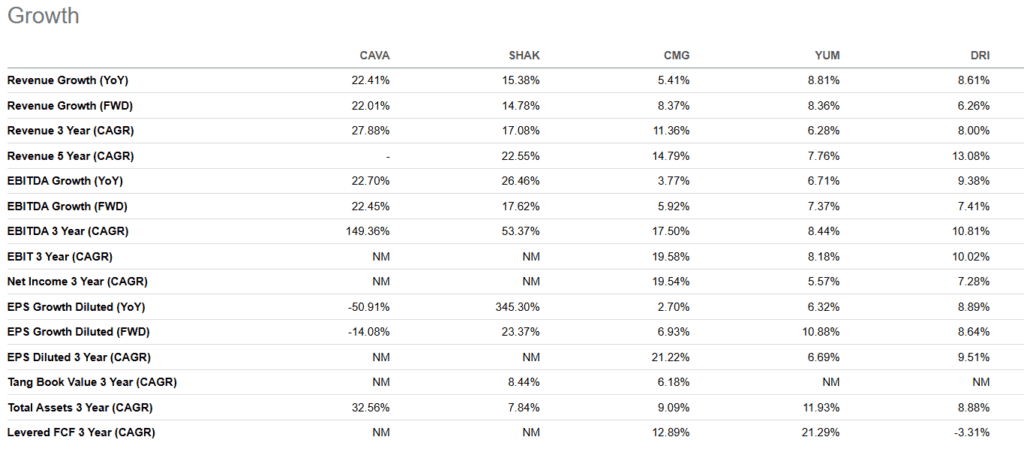Select the CMG column header

coord(675,54)
